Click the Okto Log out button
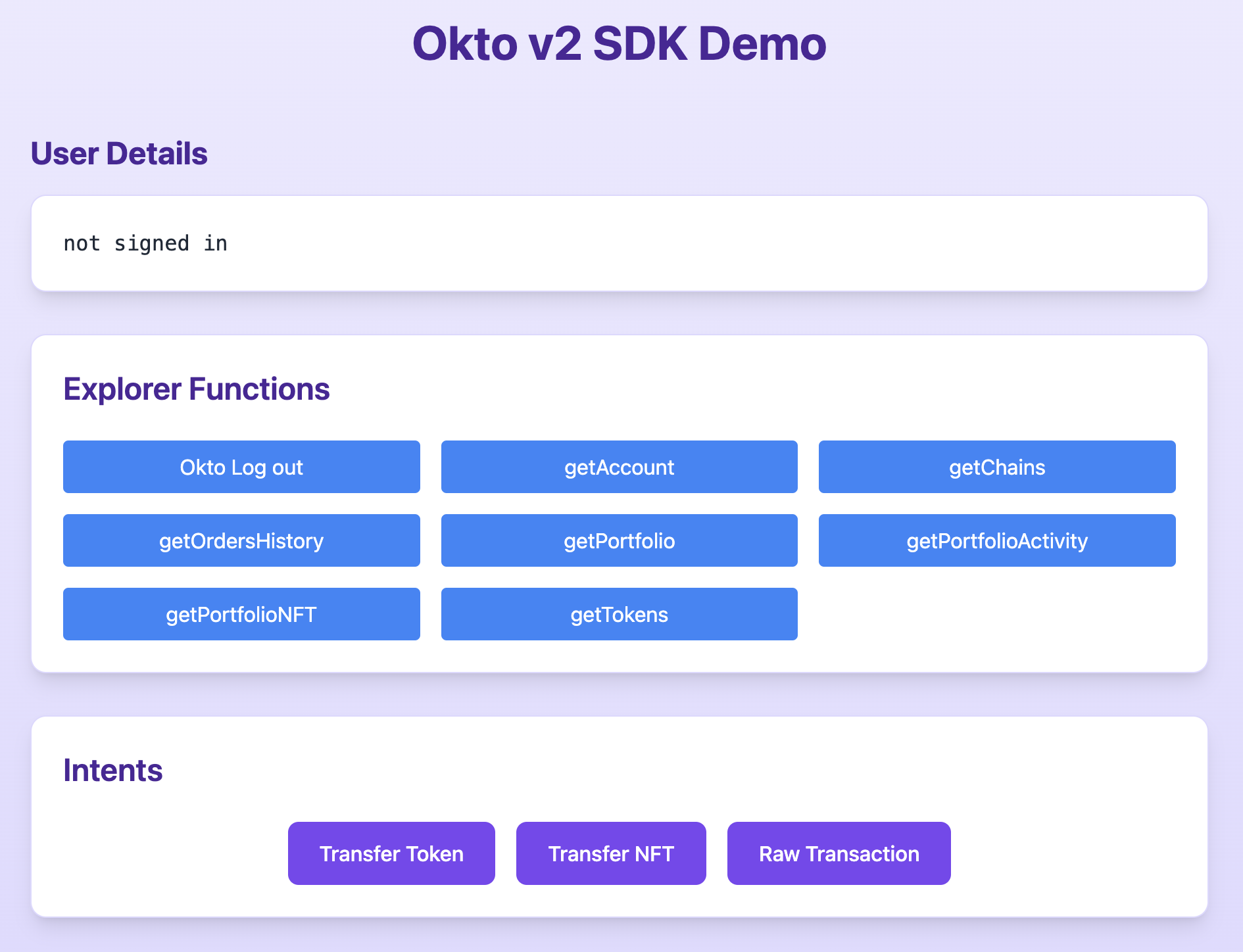 [241, 467]
